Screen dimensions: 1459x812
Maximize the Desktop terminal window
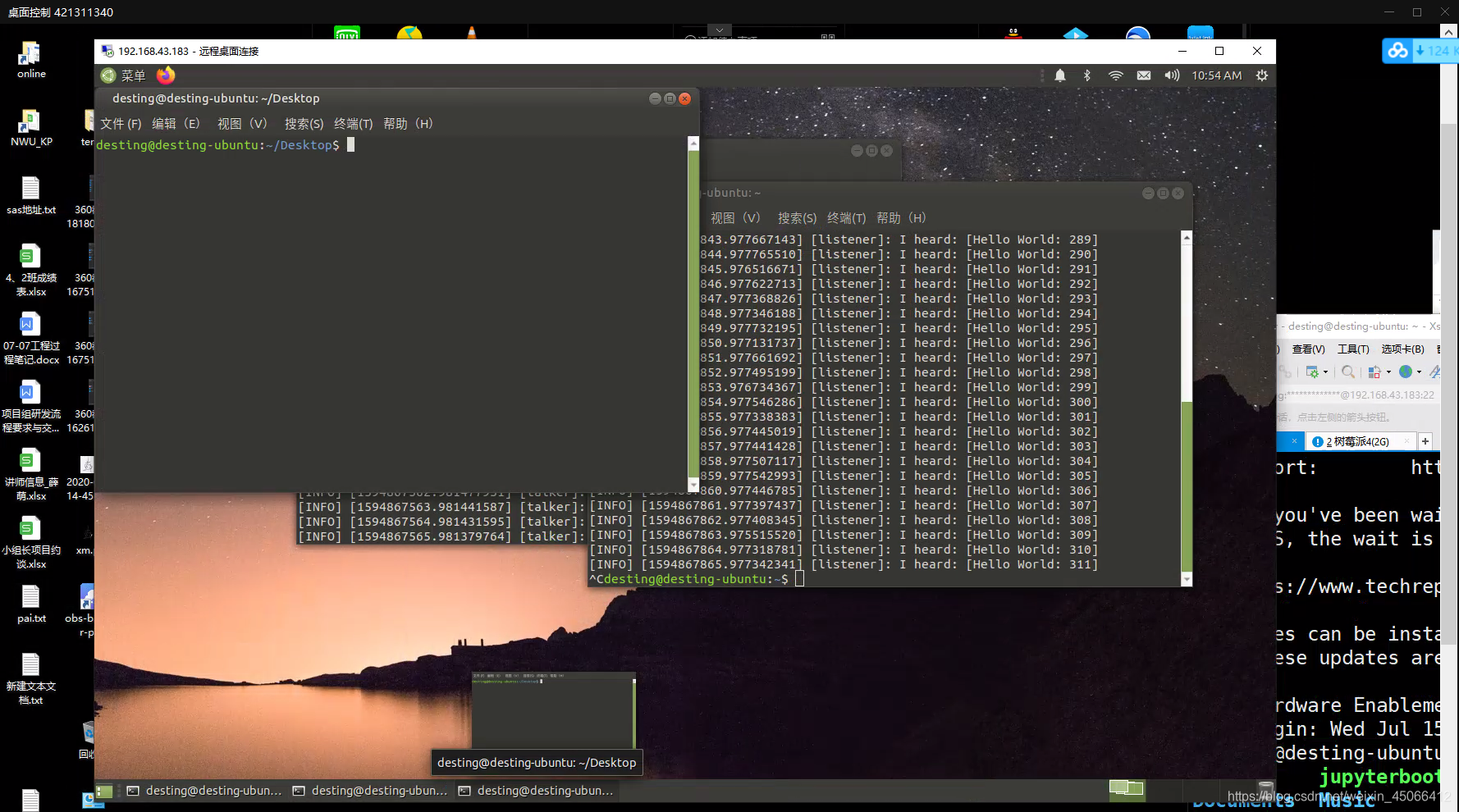coord(670,98)
